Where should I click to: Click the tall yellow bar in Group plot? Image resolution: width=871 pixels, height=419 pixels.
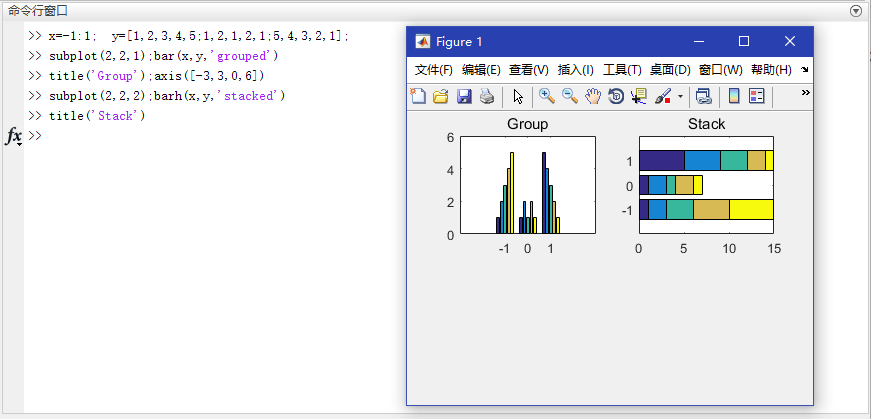(x=512, y=193)
